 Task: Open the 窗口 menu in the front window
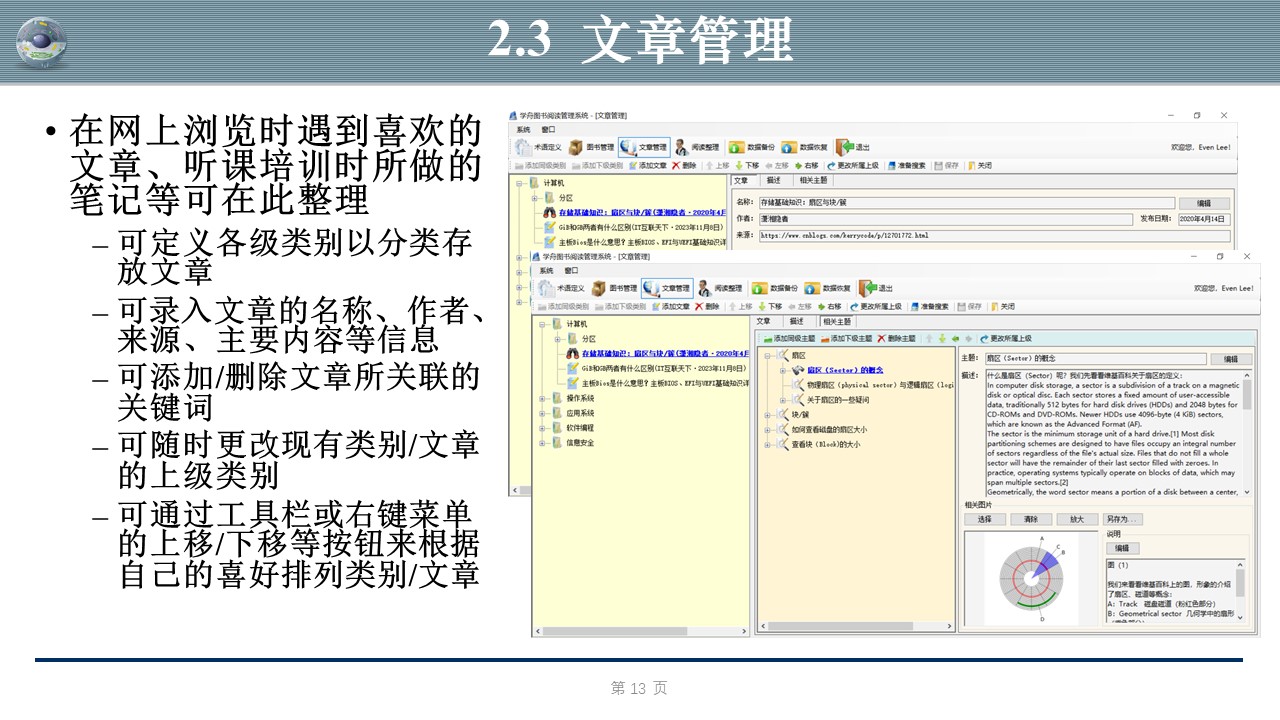571,270
